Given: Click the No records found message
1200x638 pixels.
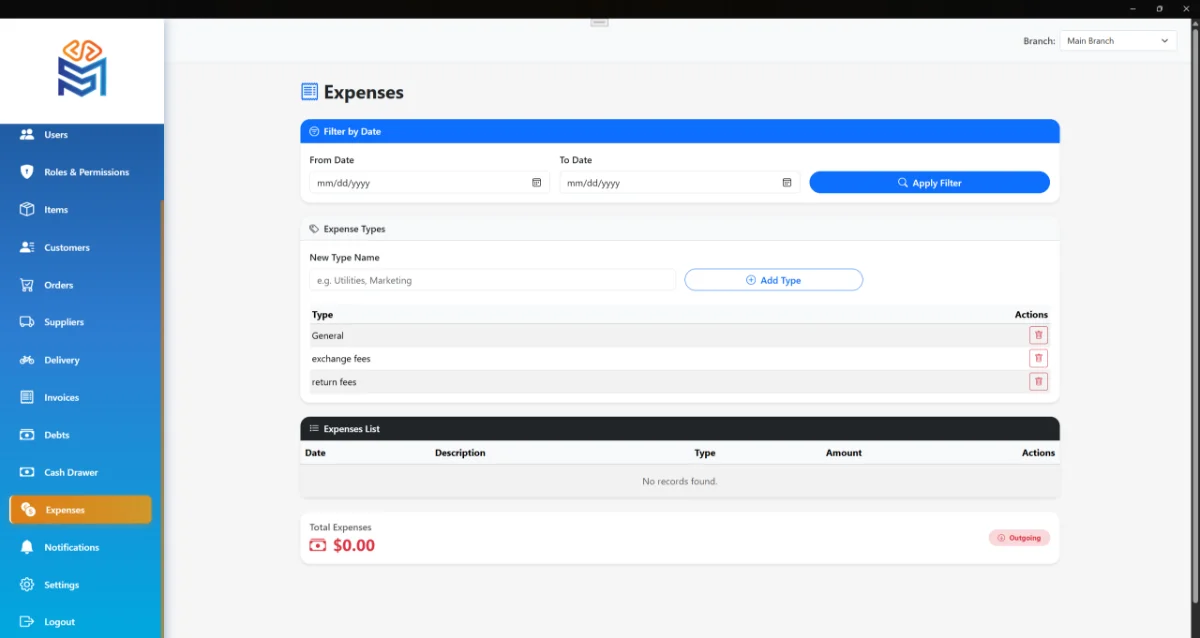Looking at the screenshot, I should 680,481.
